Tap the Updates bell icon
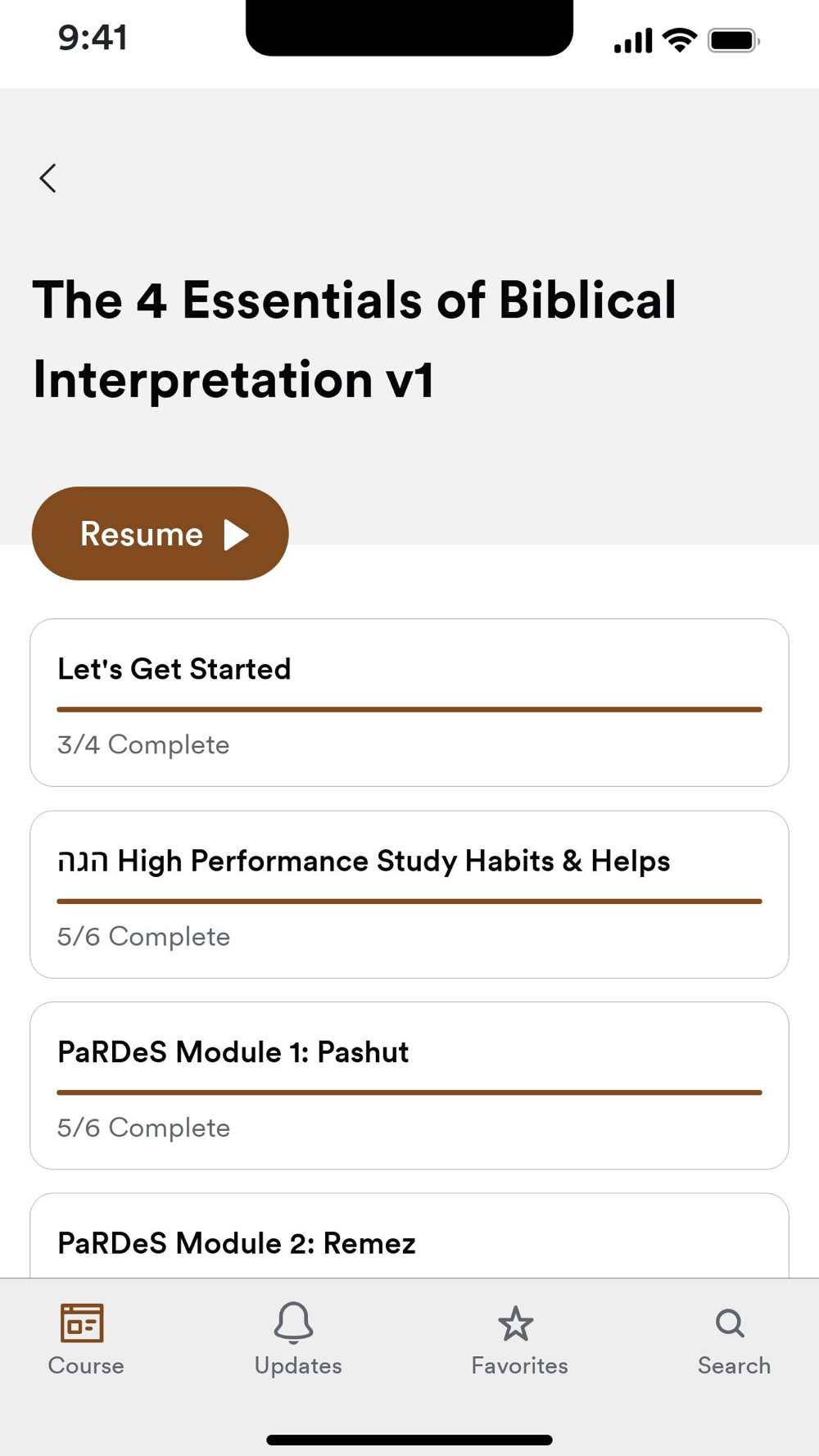 tap(293, 1323)
